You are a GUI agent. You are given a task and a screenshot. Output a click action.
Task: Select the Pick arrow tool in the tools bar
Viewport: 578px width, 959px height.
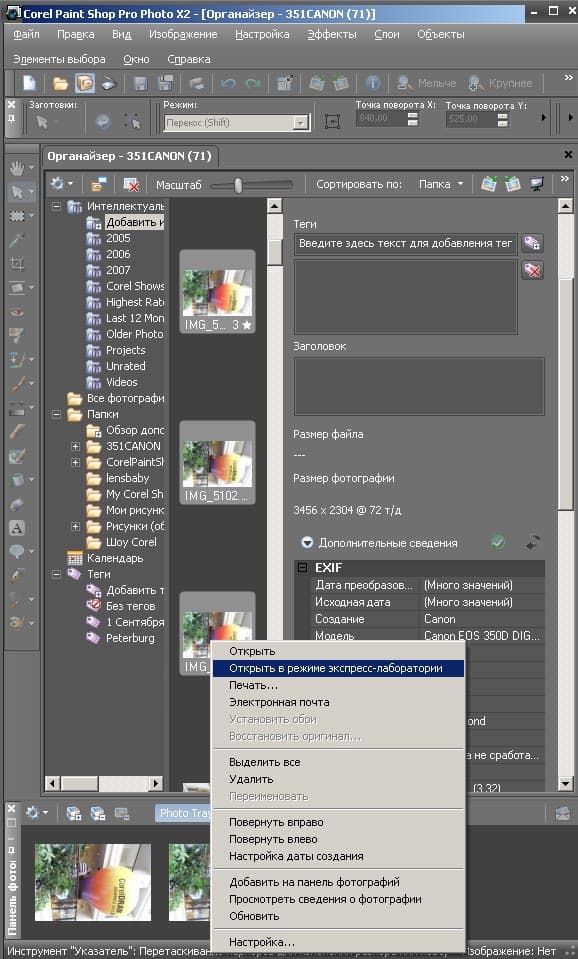(17, 193)
